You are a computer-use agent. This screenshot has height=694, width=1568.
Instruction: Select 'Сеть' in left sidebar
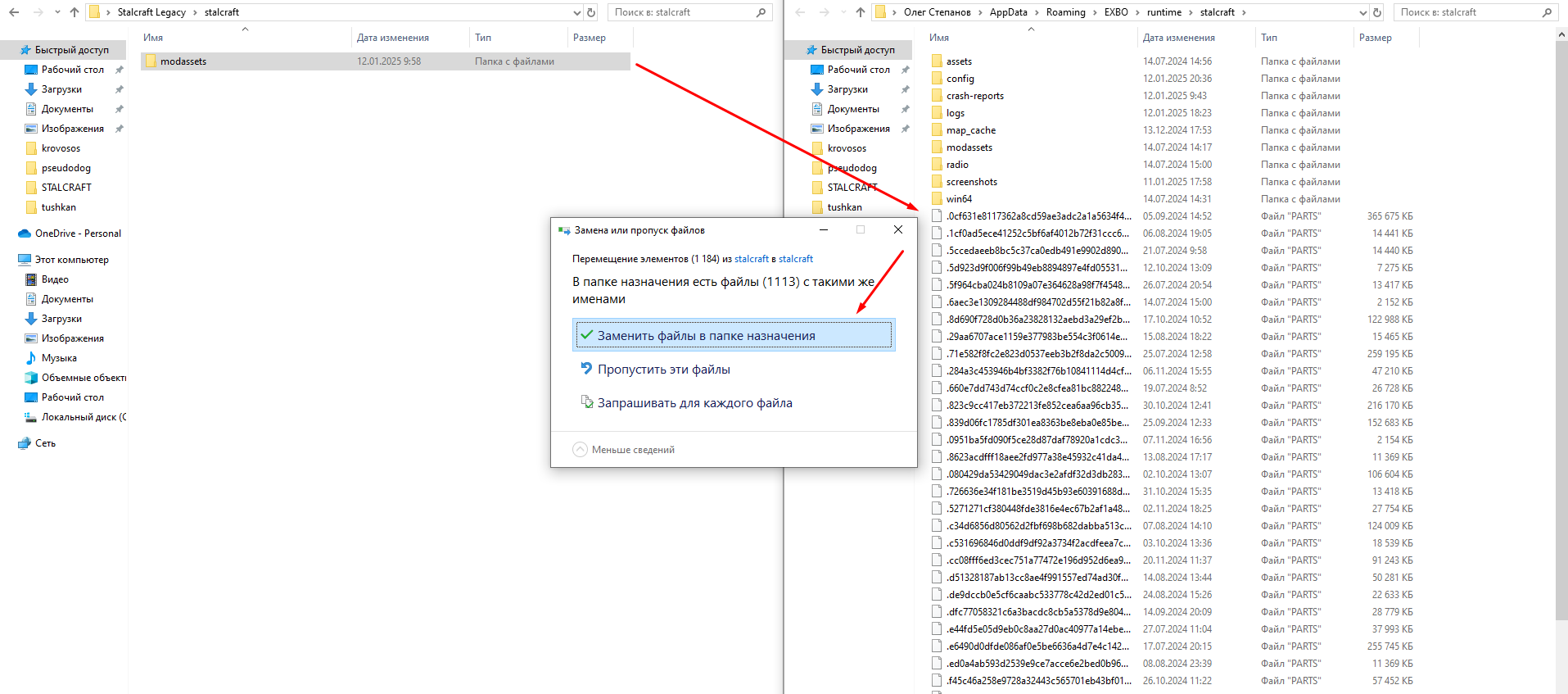45,443
